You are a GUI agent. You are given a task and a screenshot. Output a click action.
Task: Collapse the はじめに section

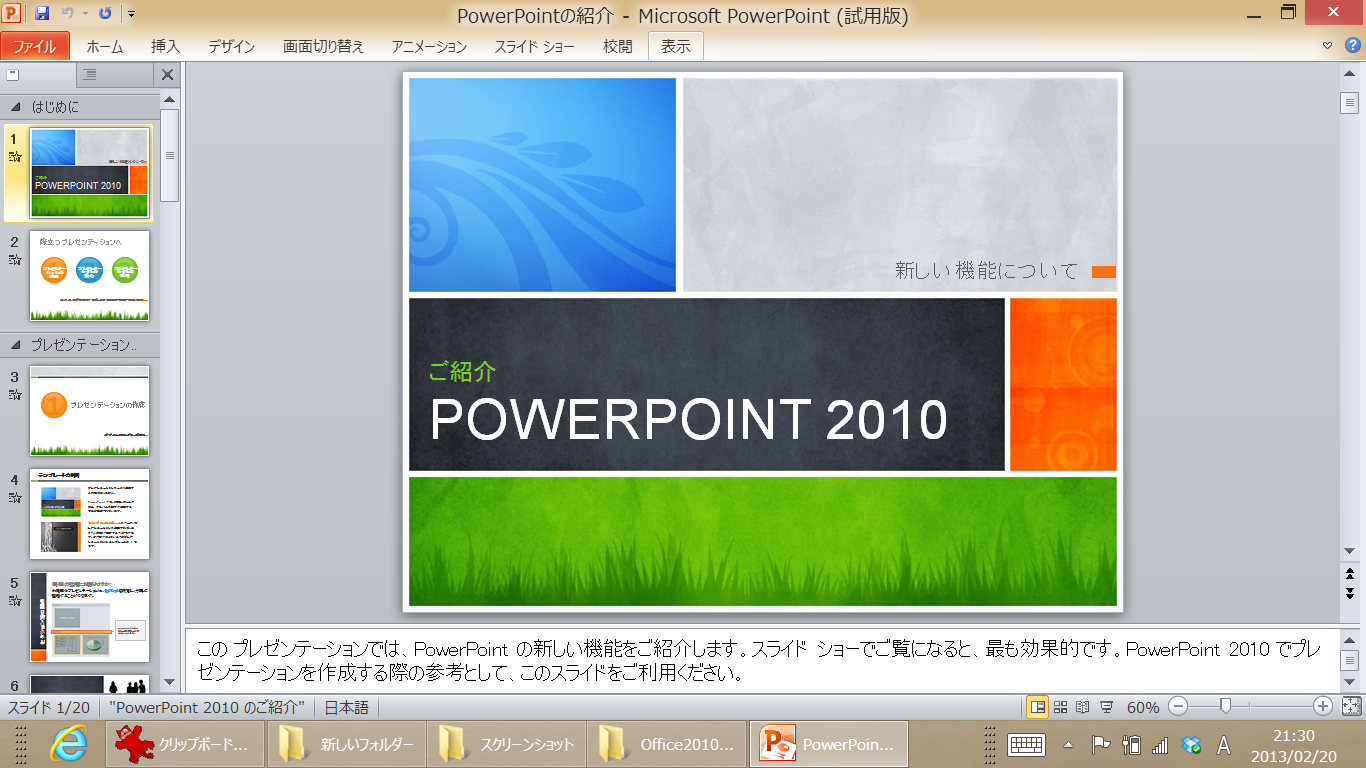tap(15, 106)
